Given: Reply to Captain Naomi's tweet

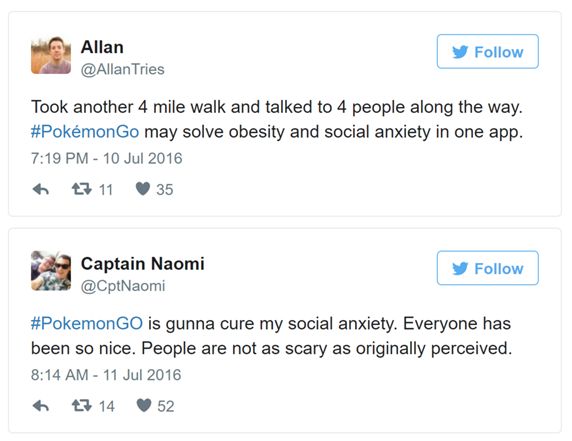Looking at the screenshot, I should 40,406.
